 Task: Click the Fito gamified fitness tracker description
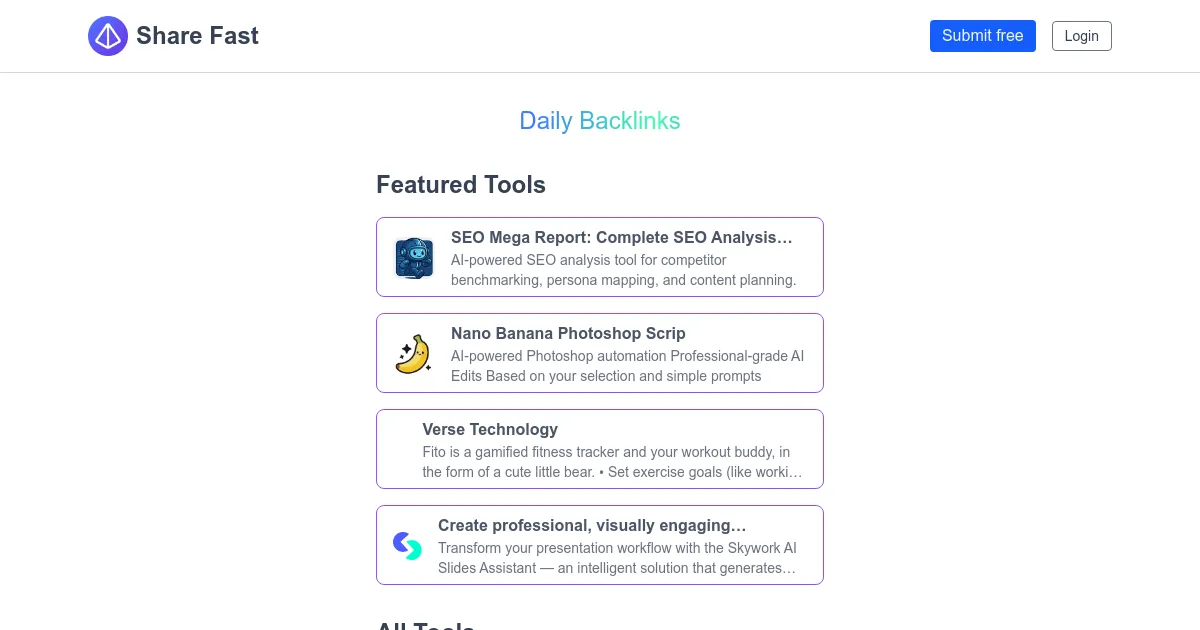point(612,462)
